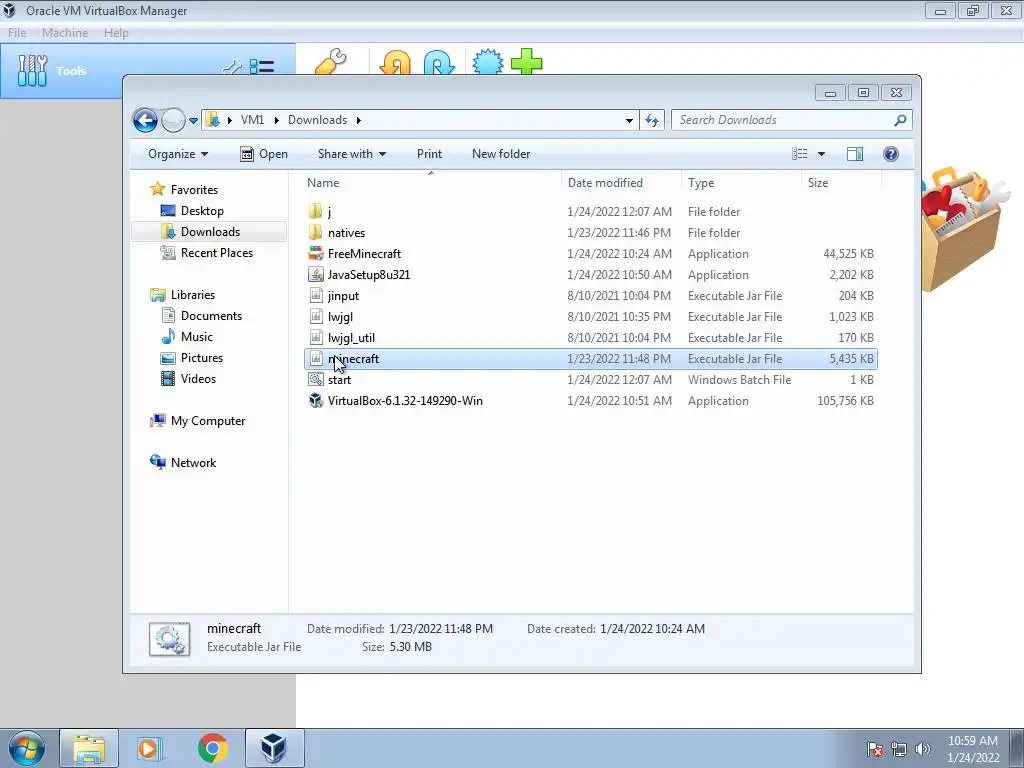
Task: Click VirtualBox New machine icon
Action: pyautogui.click(x=488, y=63)
